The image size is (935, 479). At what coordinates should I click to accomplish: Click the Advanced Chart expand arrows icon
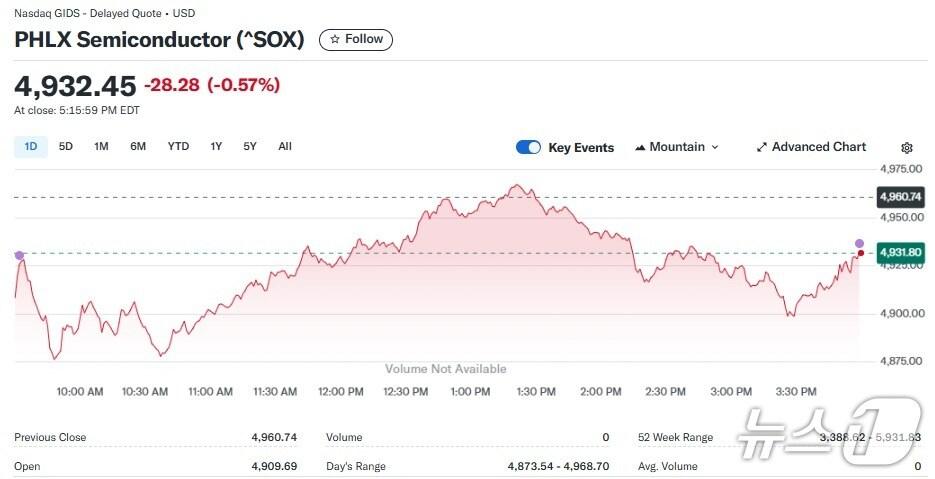(762, 147)
